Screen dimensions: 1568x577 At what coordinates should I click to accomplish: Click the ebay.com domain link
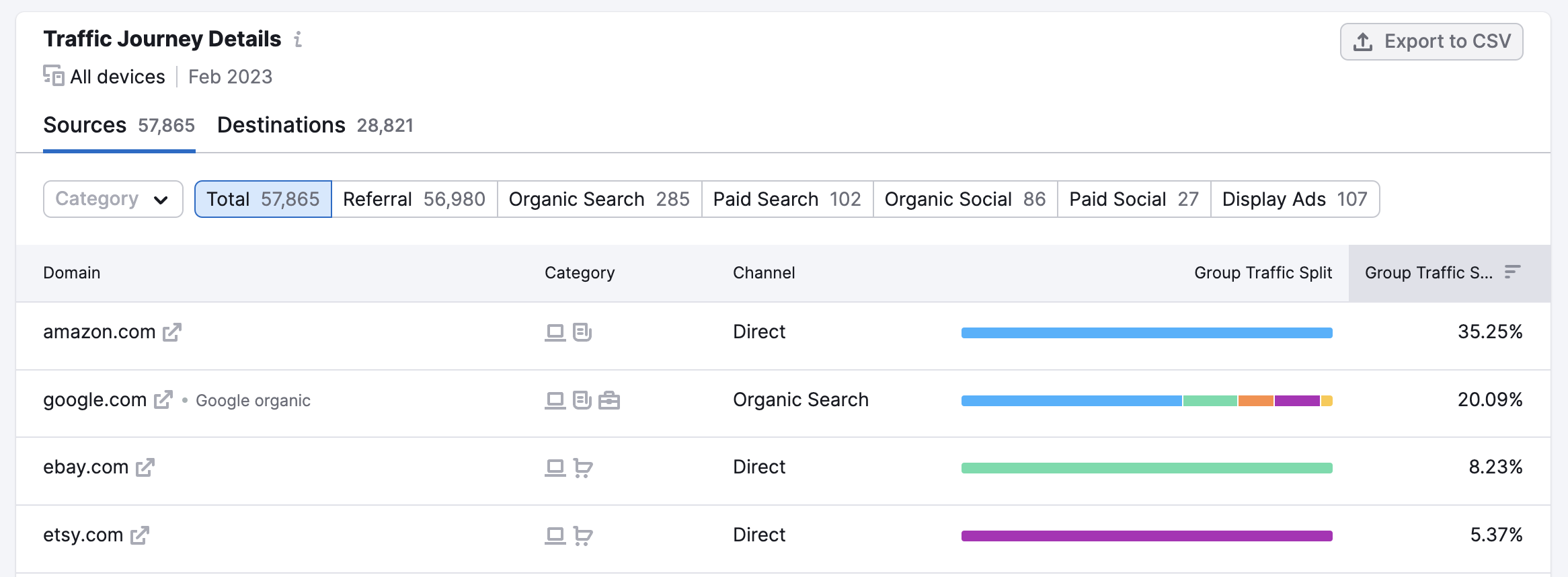[x=86, y=467]
